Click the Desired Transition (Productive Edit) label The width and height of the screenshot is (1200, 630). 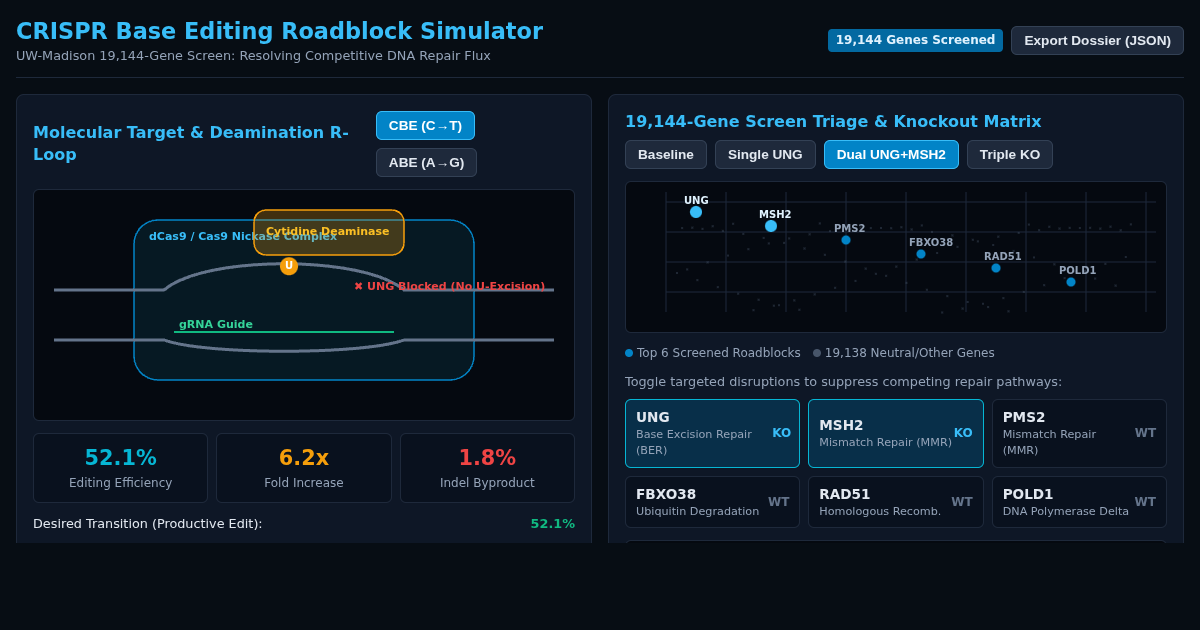pyautogui.click(x=148, y=524)
